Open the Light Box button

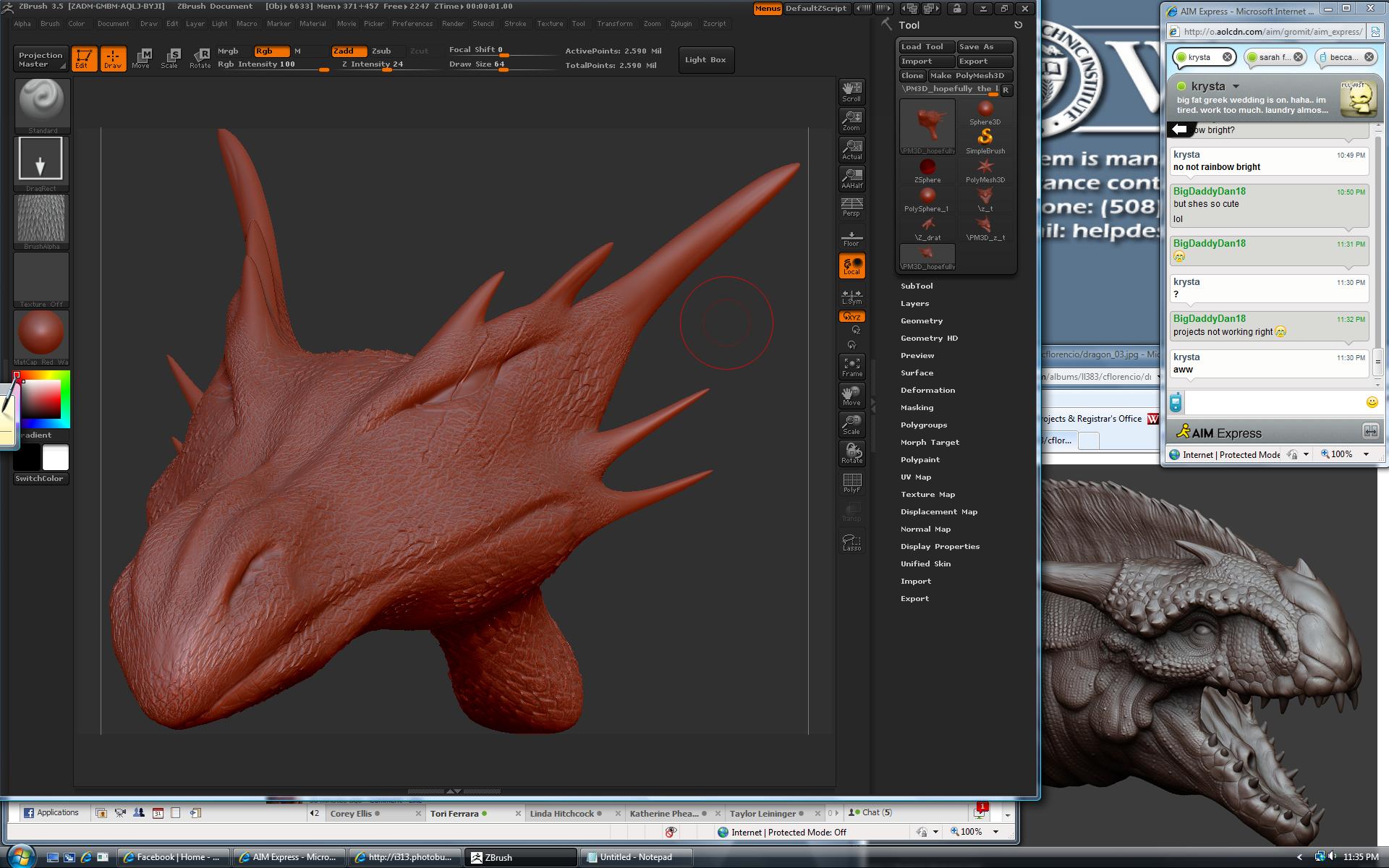[x=705, y=60]
